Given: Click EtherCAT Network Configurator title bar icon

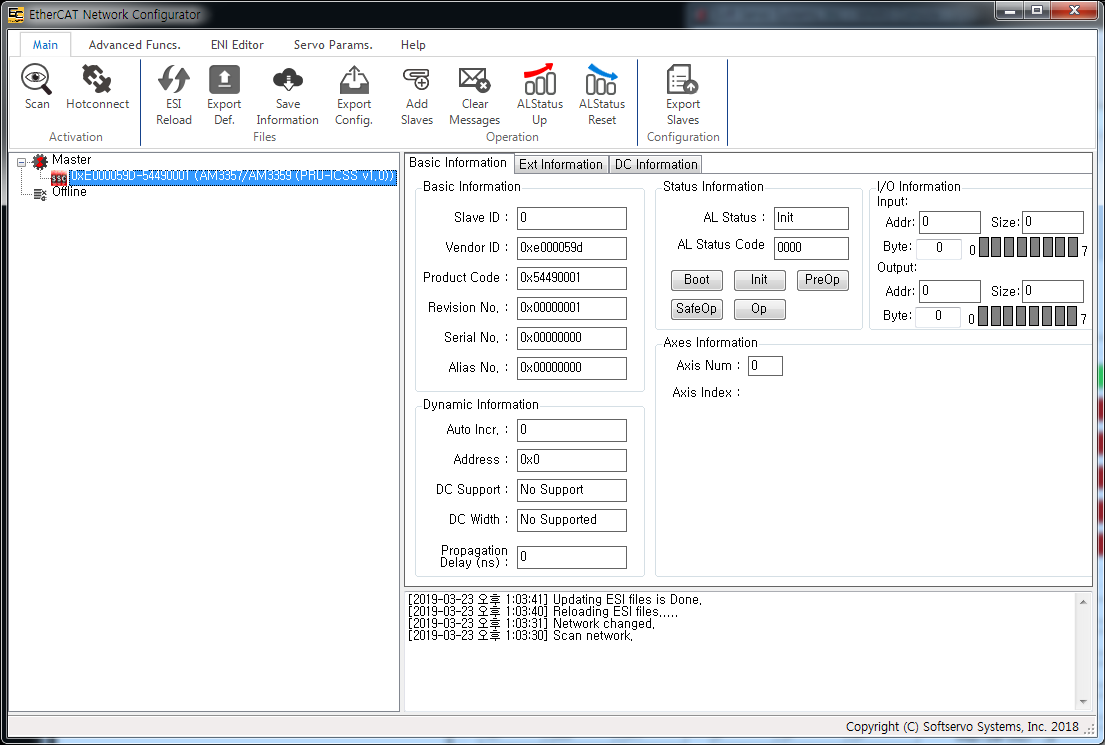Looking at the screenshot, I should click(16, 14).
